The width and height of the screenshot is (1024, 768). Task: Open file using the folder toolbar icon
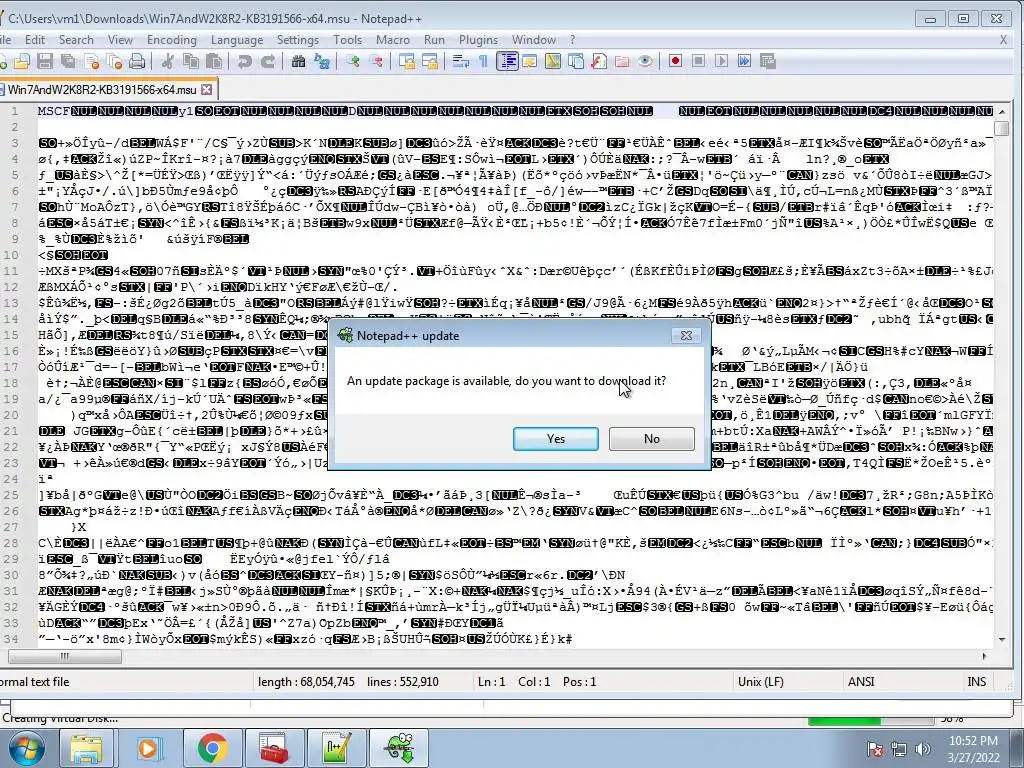(x=22, y=61)
